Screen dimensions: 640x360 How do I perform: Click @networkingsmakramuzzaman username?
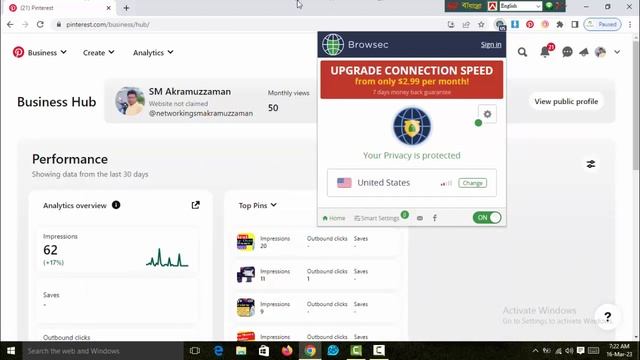(x=201, y=113)
